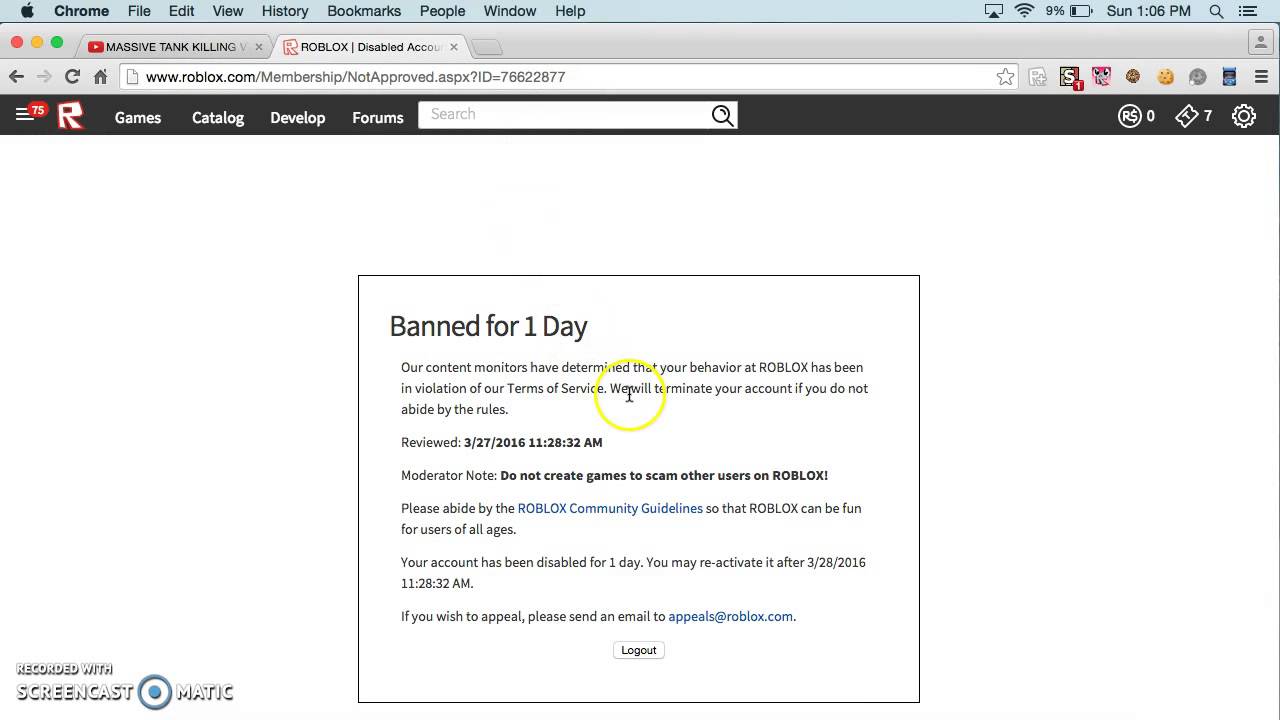Viewport: 1280px width, 720px height.
Task: Open a new tab
Action: tap(486, 47)
